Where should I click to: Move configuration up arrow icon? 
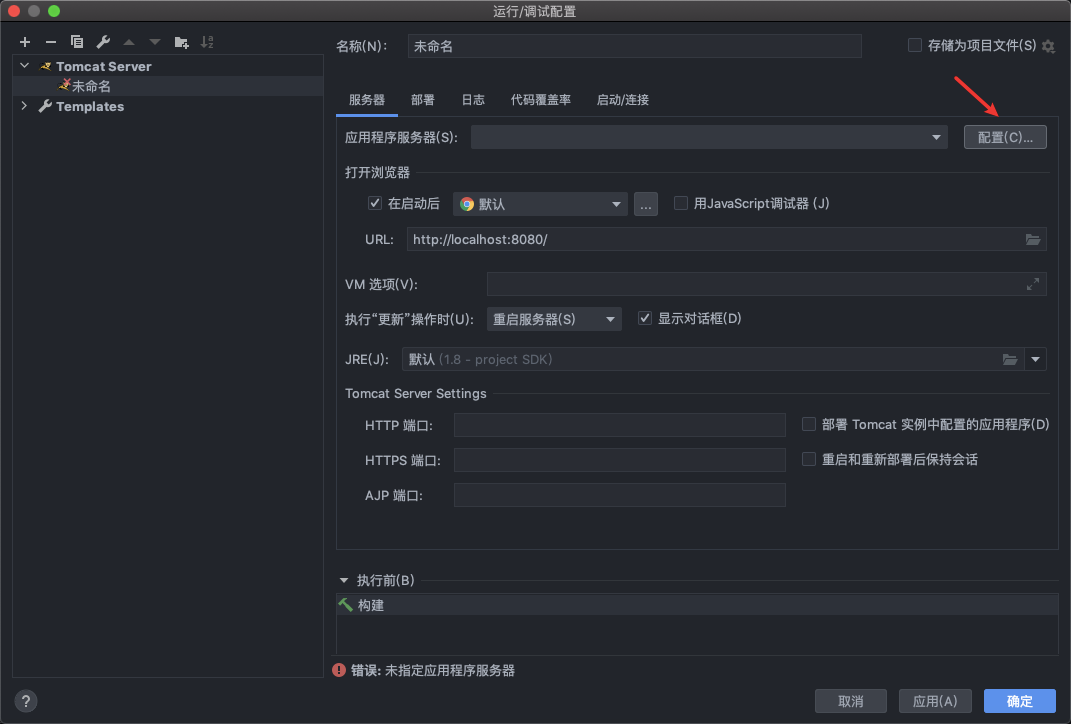[129, 42]
